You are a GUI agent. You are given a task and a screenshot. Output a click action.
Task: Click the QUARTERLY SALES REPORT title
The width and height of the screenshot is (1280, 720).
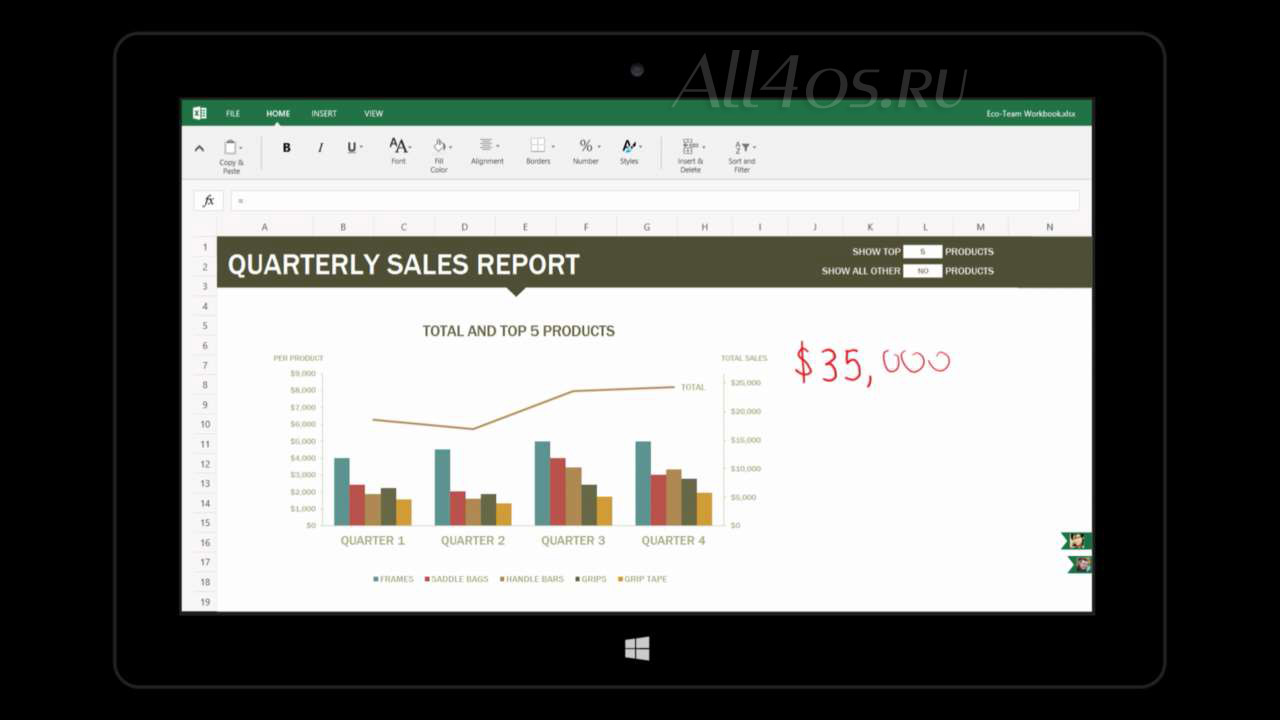point(404,265)
